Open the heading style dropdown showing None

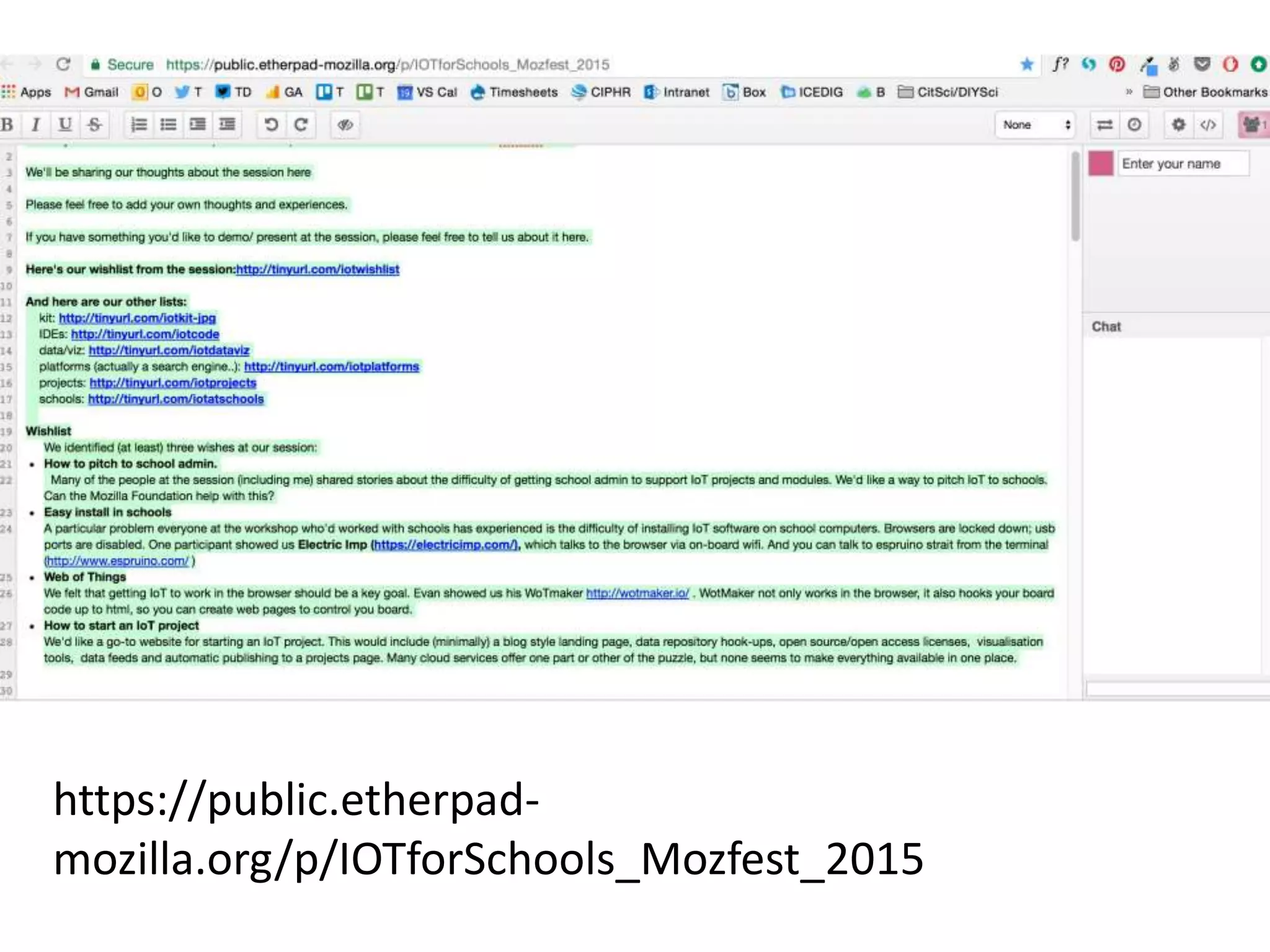pyautogui.click(x=1035, y=125)
